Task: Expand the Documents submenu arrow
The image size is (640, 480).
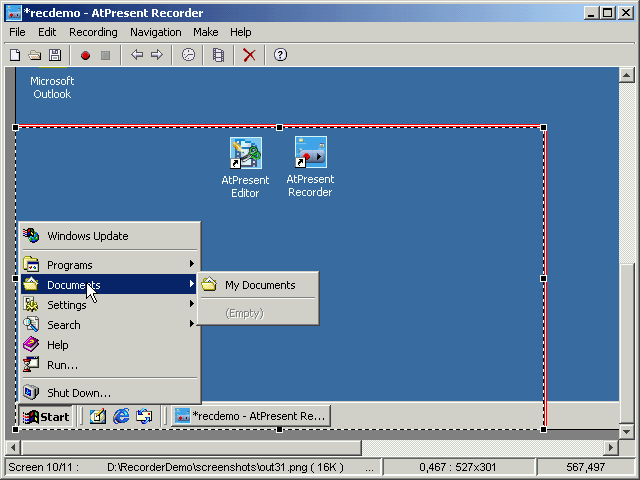Action: point(191,284)
